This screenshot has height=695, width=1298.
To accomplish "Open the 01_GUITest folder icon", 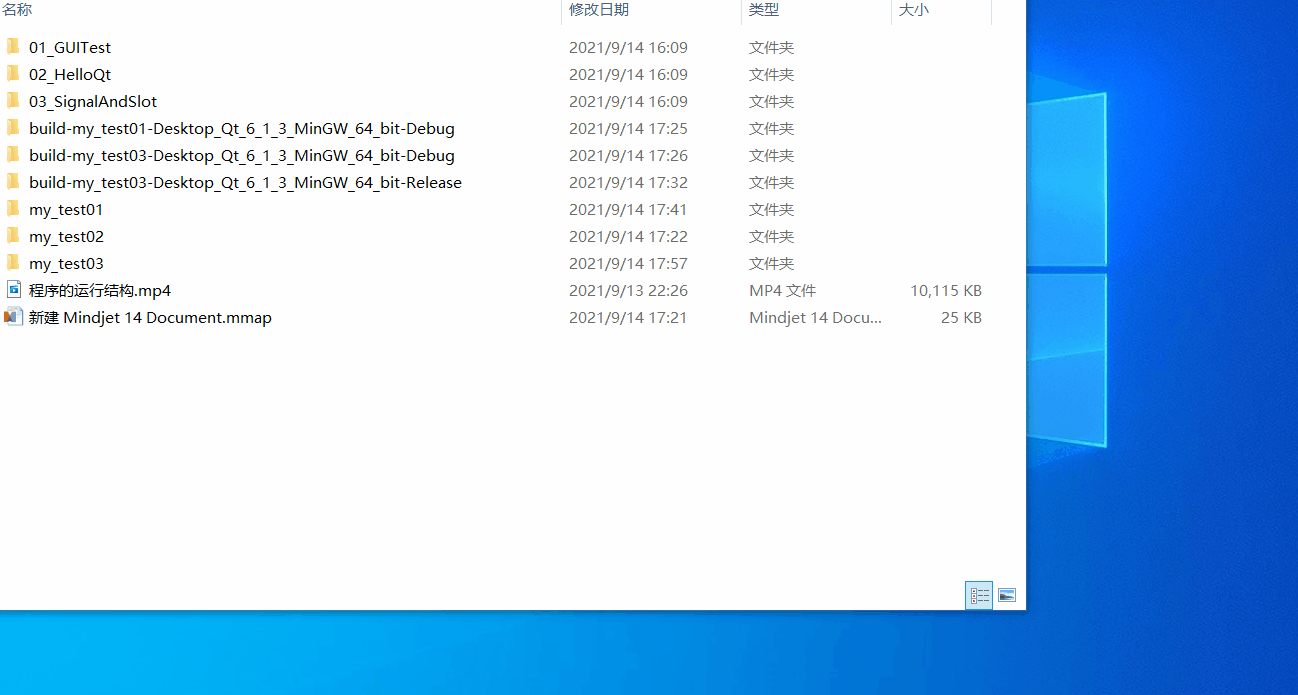I will (13, 46).
